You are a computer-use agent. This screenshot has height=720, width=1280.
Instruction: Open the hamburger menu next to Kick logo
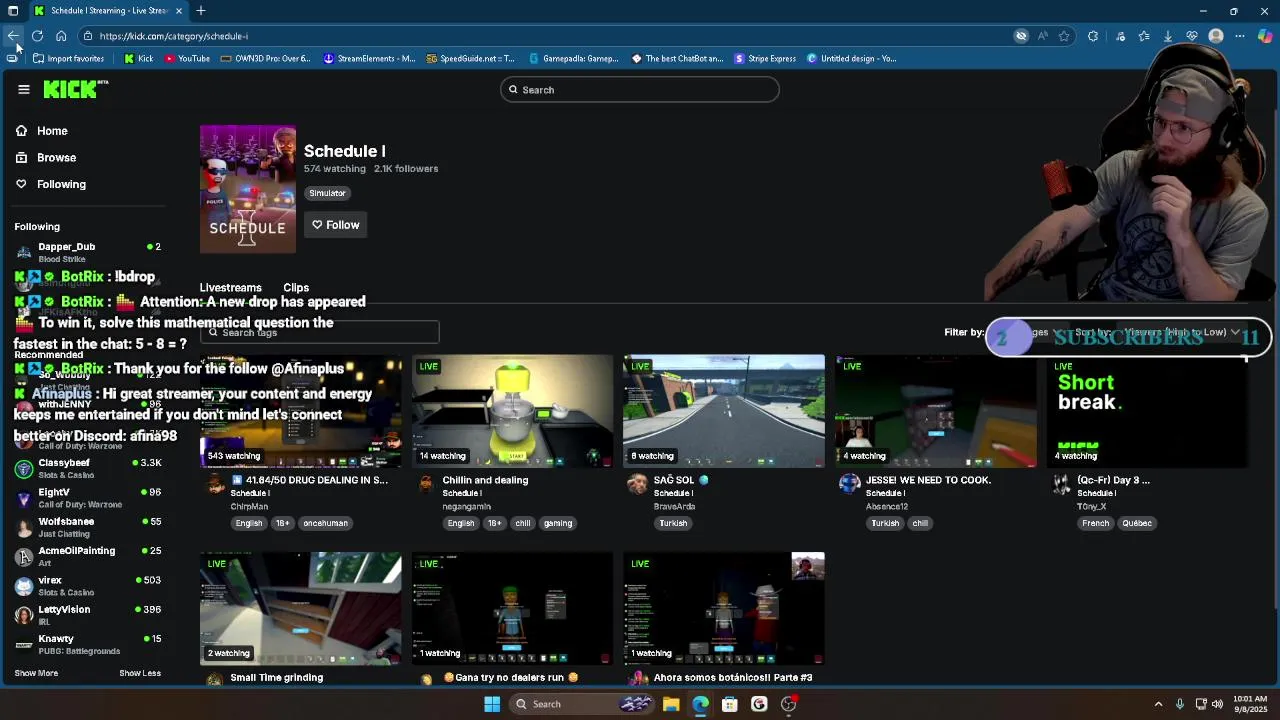(24, 89)
